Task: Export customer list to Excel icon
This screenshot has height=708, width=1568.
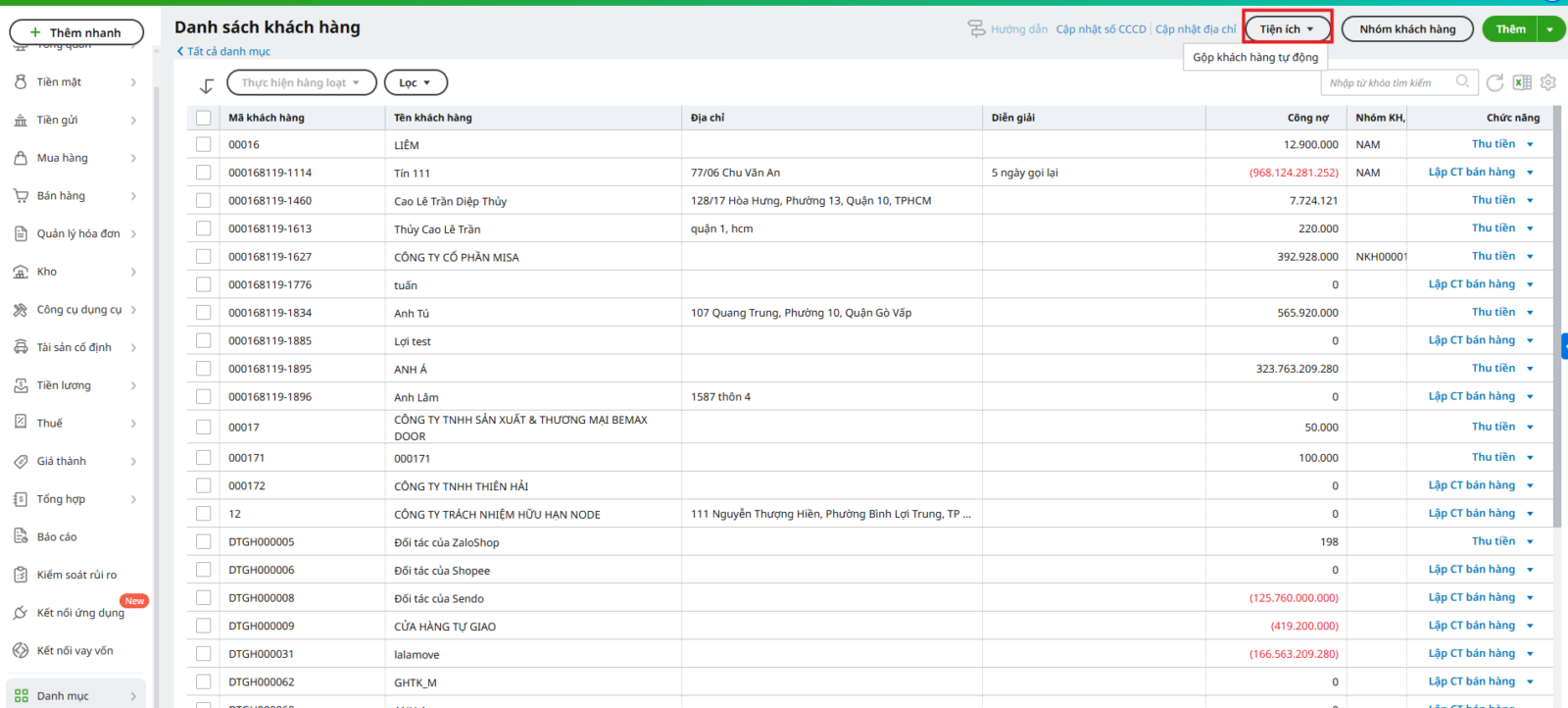Action: click(x=1522, y=83)
